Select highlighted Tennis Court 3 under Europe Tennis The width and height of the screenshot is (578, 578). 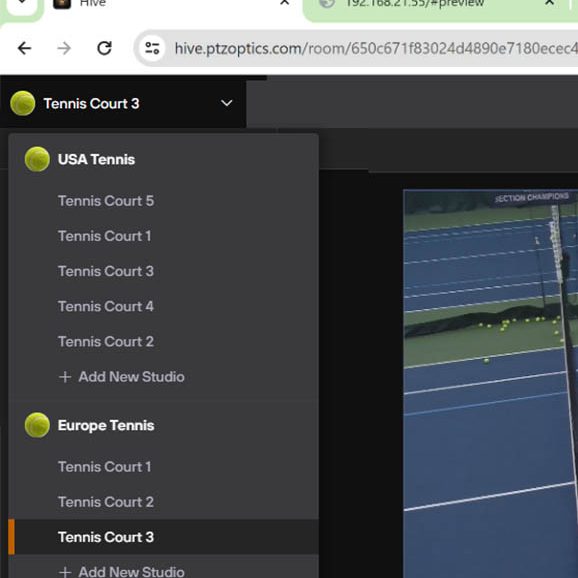pyautogui.click(x=163, y=537)
